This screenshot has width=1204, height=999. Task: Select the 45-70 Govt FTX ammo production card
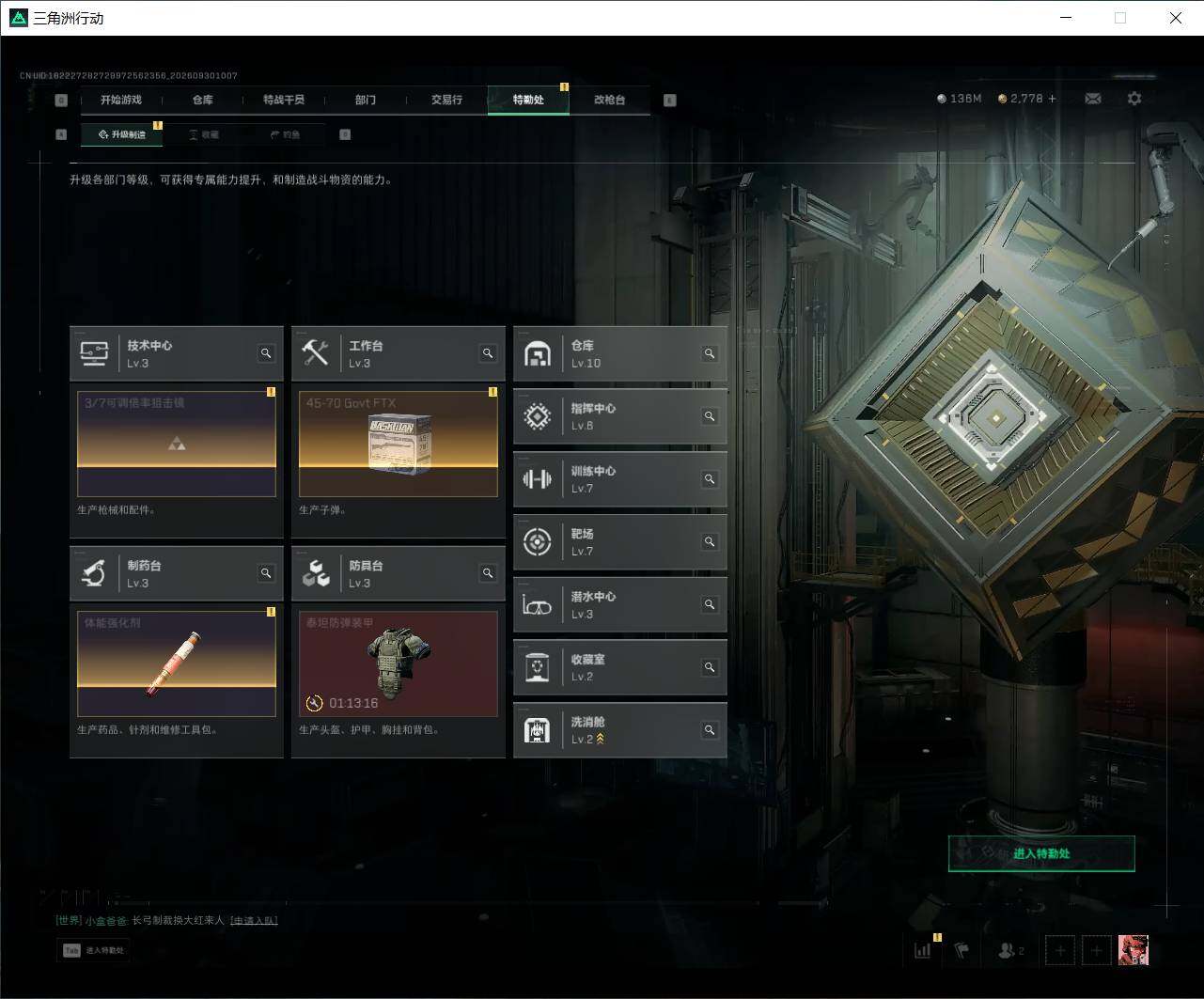[399, 444]
